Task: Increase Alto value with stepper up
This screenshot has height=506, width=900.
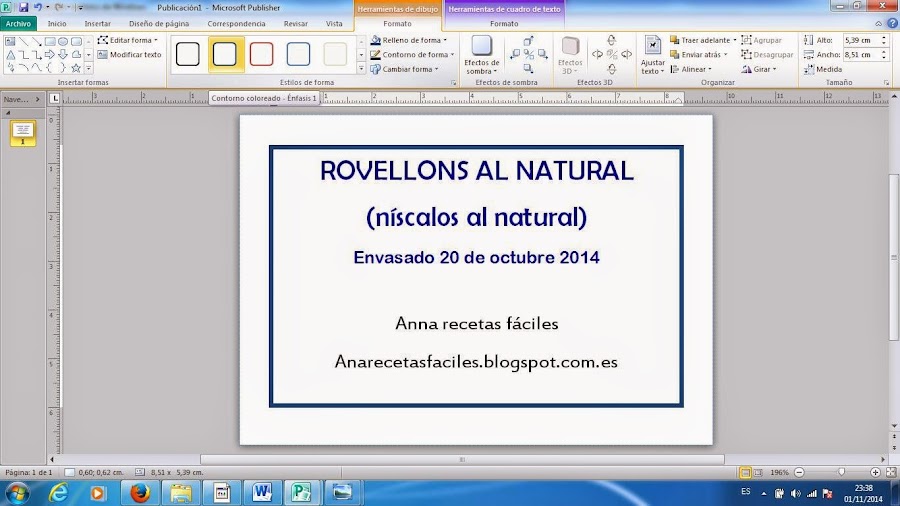Action: coord(884,37)
